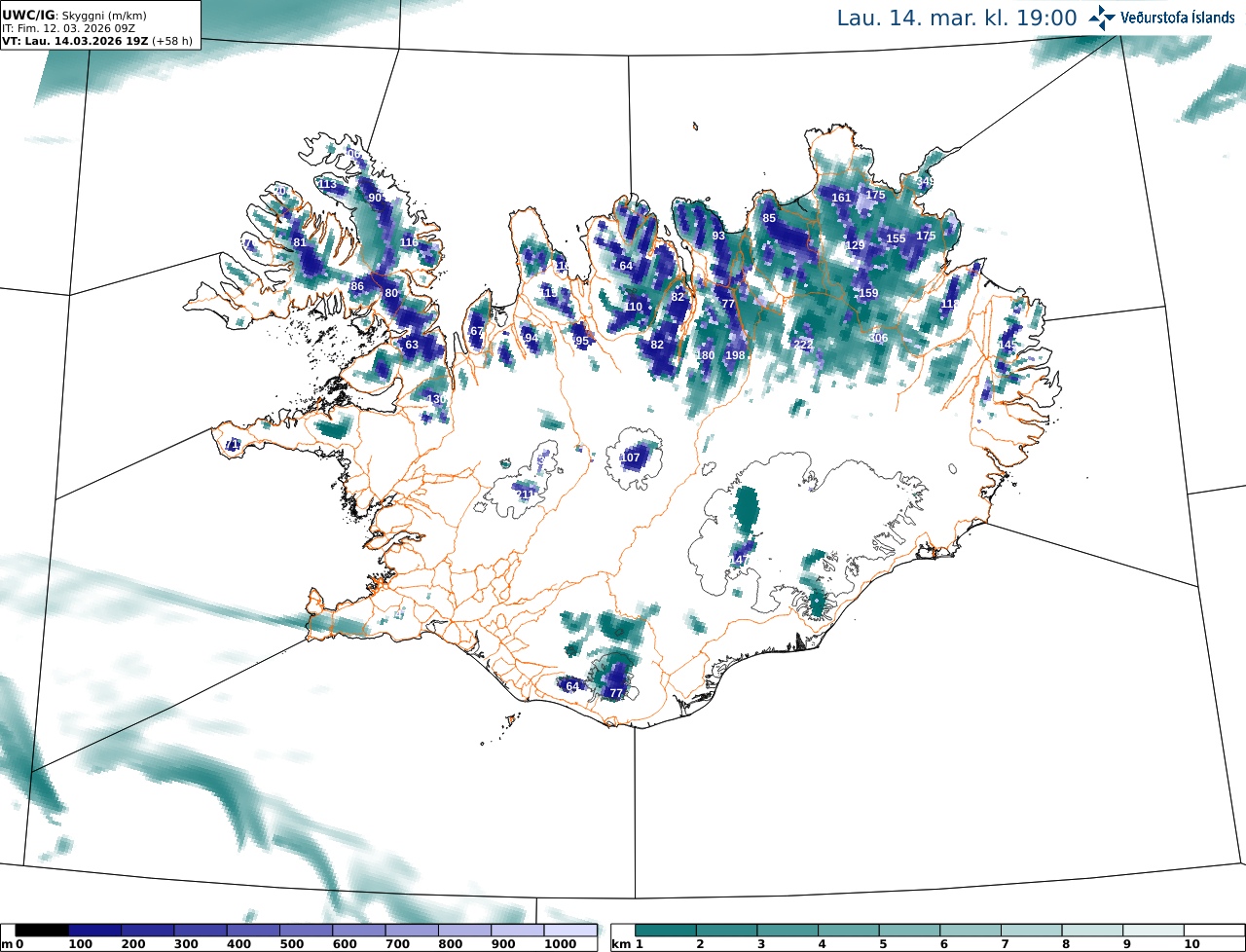Click the 'm' unit label of the legend

pos(6,944)
